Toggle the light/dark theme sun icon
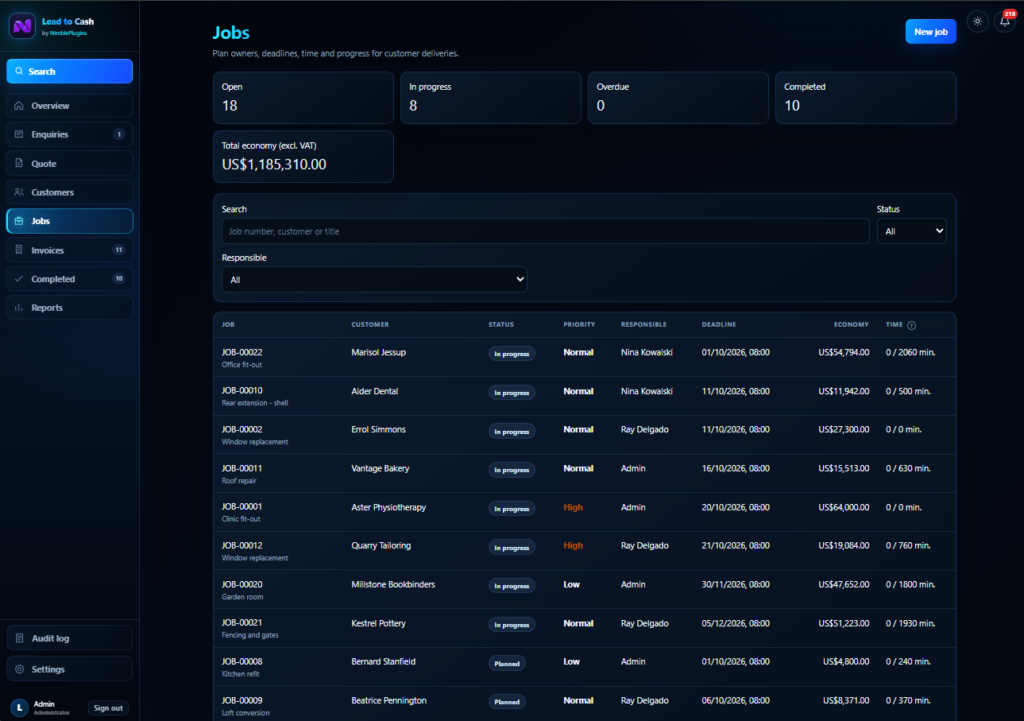Screen dimensions: 1024x721 tap(977, 22)
